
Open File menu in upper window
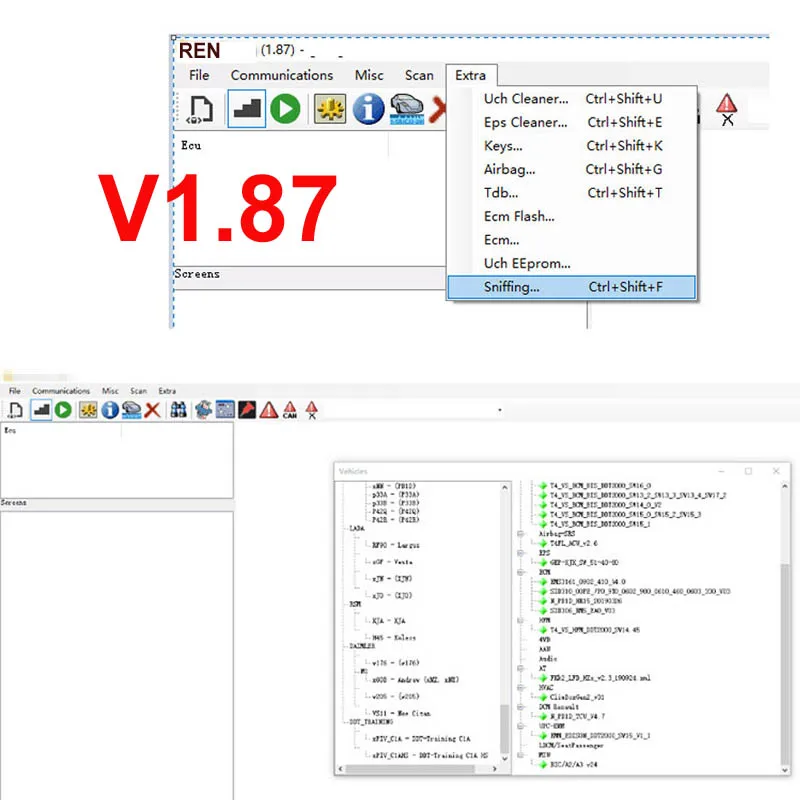[199, 75]
